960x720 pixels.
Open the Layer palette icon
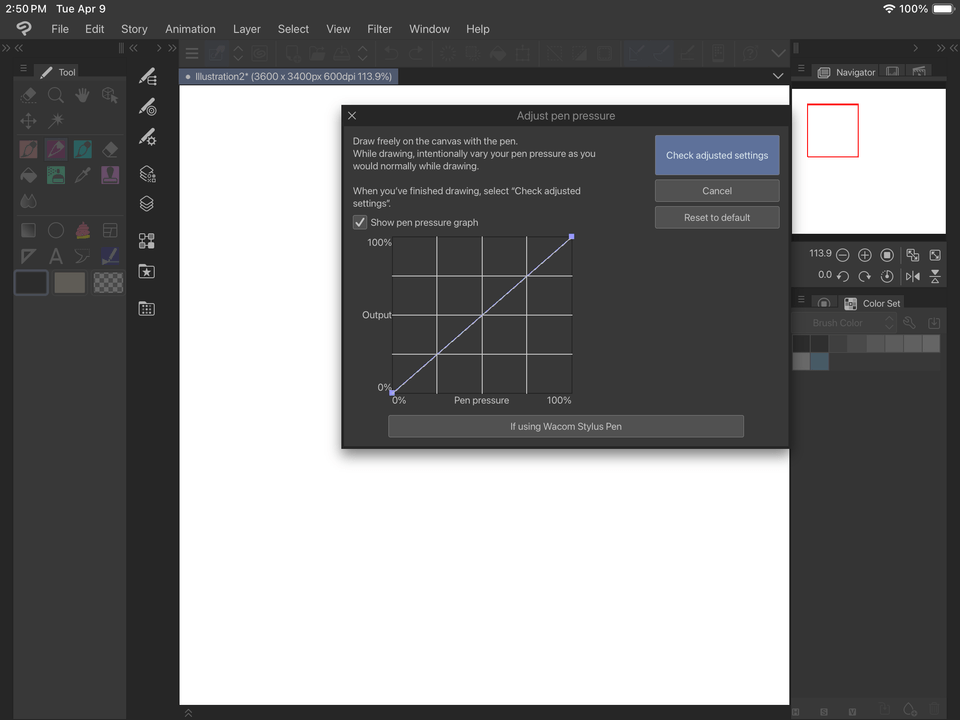click(x=147, y=204)
